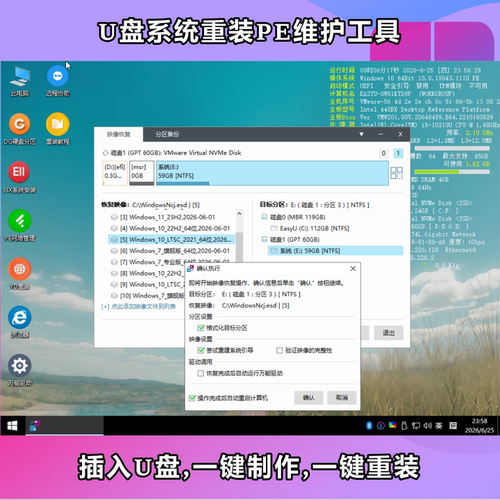
Task: Enable 恢复完成后自动运行万能驱动 checkbox
Action: (x=201, y=373)
